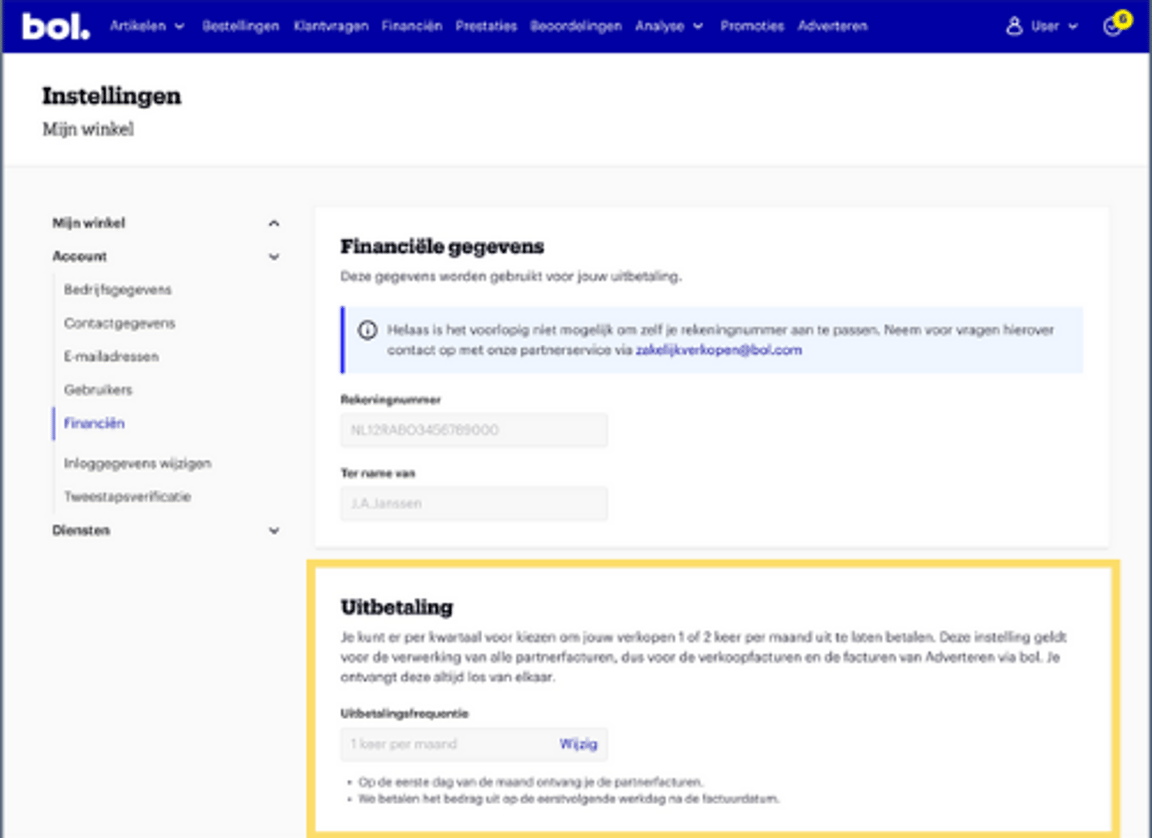
Task: Collapse the Mijn winkel sidebar section
Action: 274,224
